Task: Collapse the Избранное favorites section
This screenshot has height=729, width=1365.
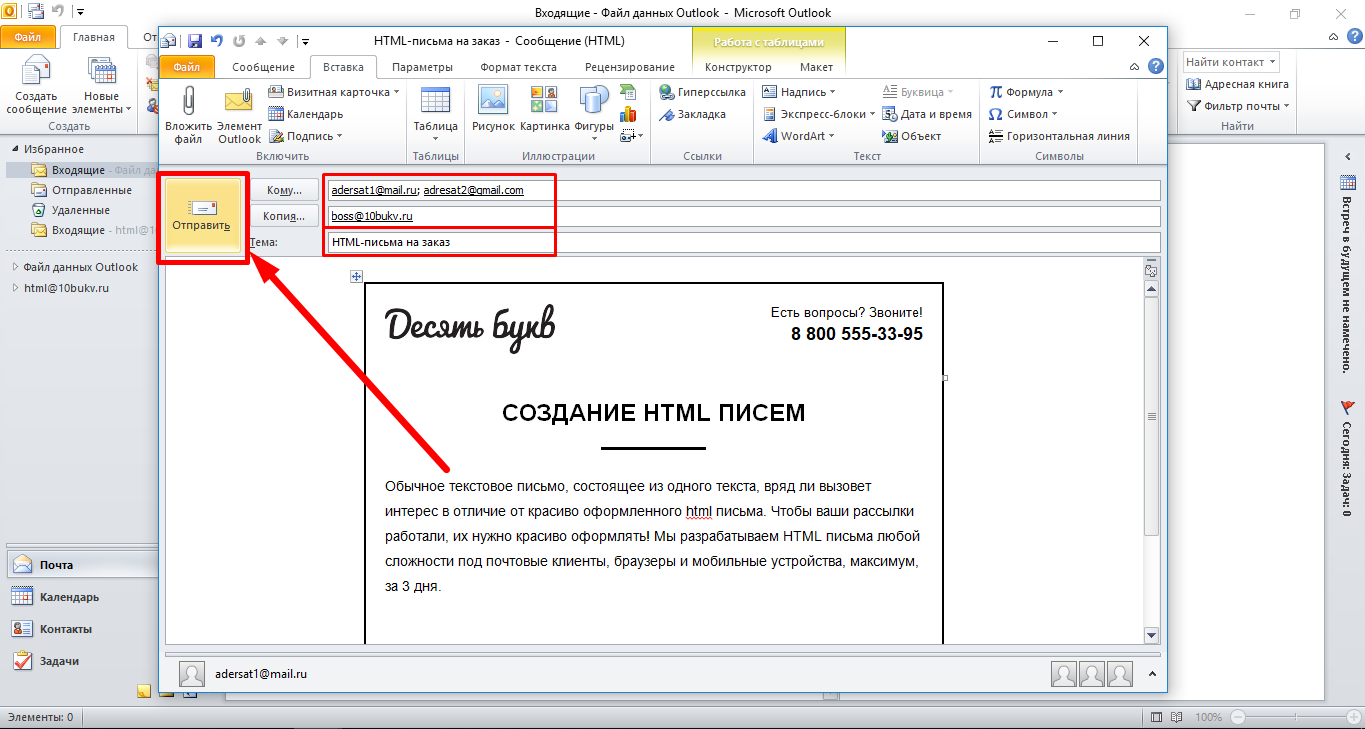Action: tap(15, 149)
